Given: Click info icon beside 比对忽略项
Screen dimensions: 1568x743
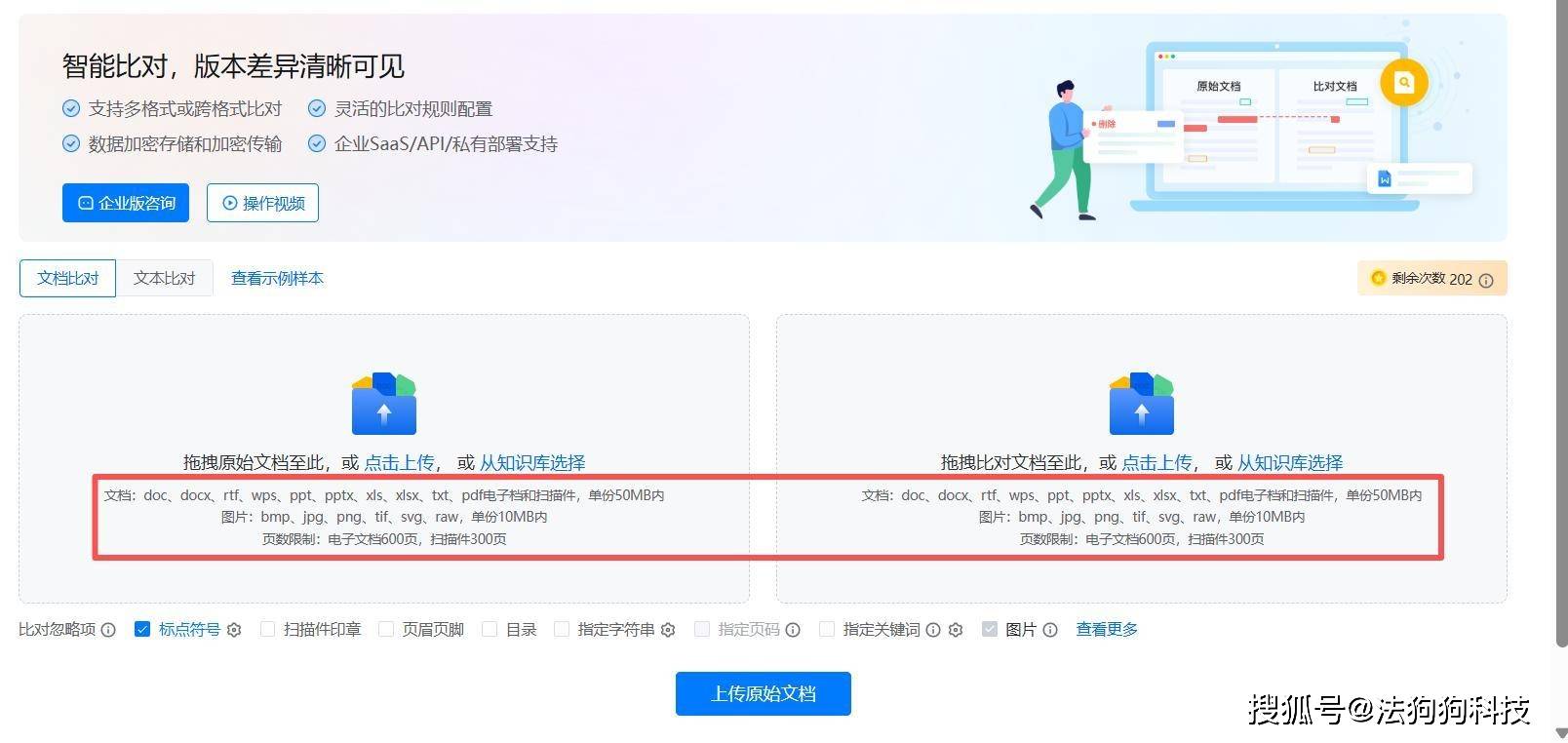Looking at the screenshot, I should point(108,630).
